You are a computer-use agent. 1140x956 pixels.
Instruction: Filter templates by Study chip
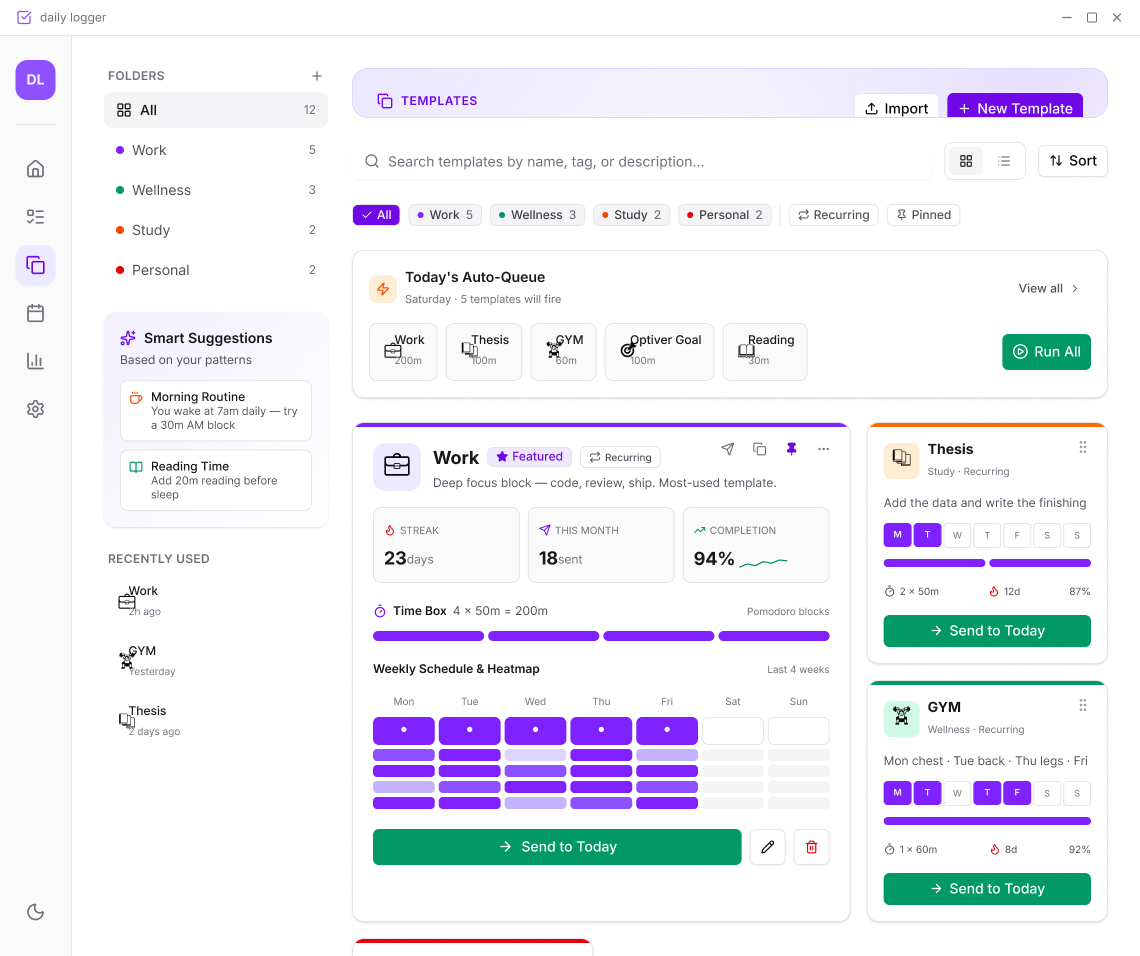pyautogui.click(x=631, y=214)
